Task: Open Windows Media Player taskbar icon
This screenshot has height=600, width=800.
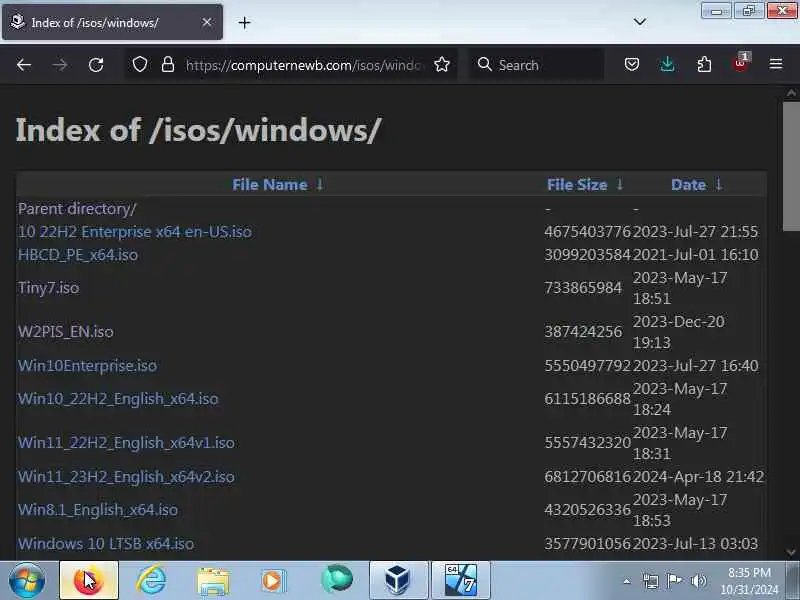Action: [274, 581]
